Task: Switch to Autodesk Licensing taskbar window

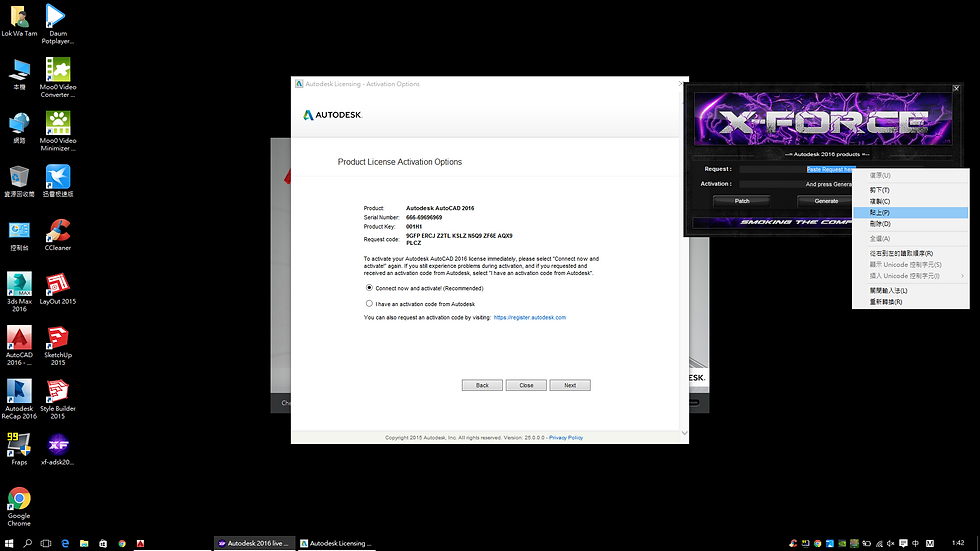Action: pyautogui.click(x=336, y=544)
